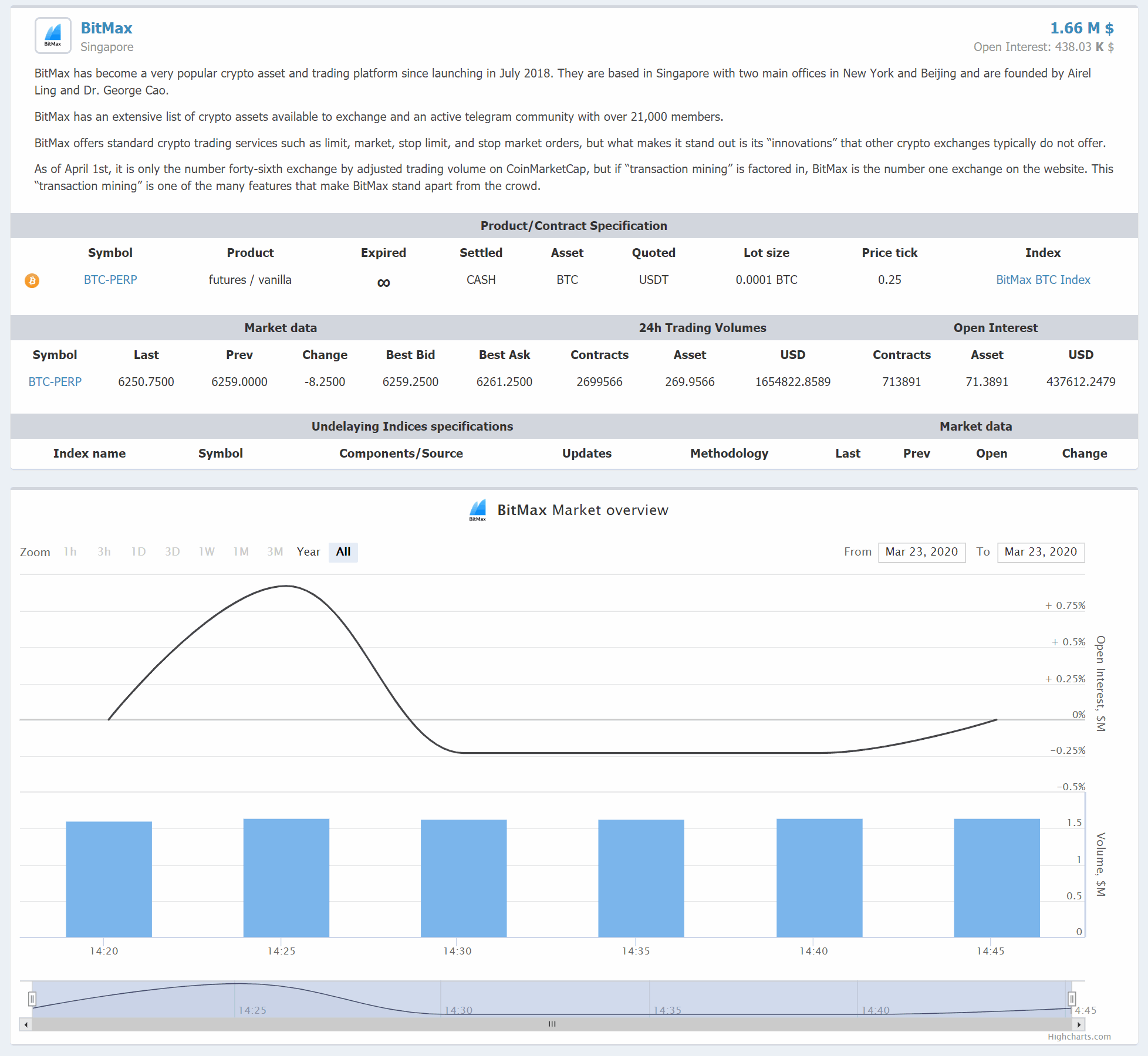Screen dimensions: 1148x1056
Task: Click the 24h Trading Volumes header
Action: tap(703, 328)
